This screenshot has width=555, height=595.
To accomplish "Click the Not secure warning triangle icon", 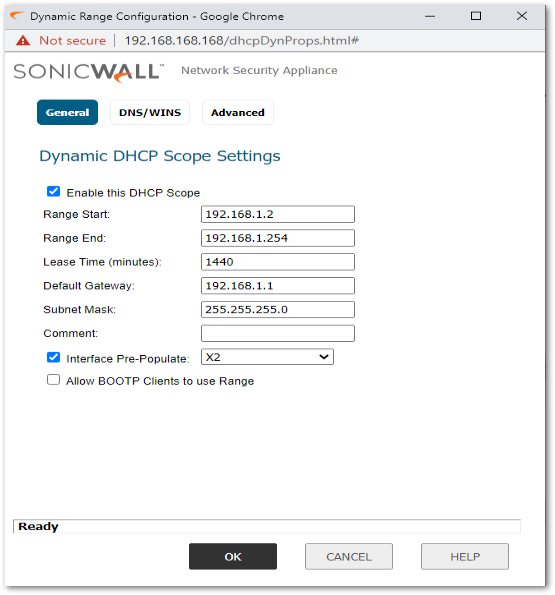I will (23, 40).
